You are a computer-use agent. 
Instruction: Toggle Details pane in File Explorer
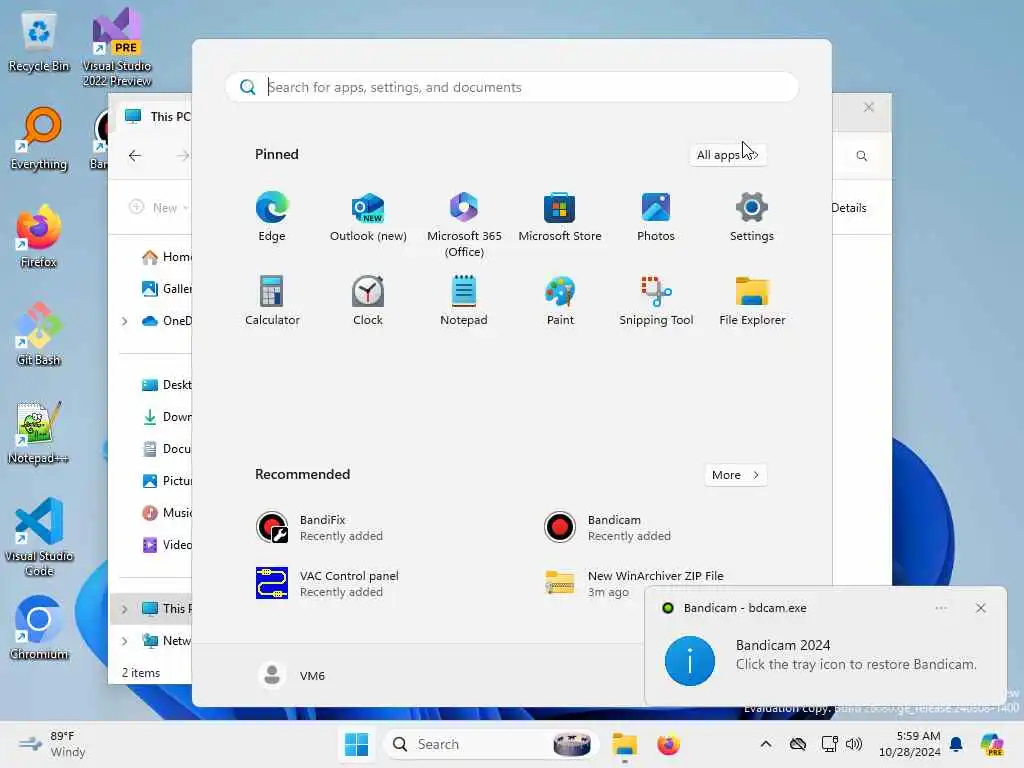coord(848,208)
